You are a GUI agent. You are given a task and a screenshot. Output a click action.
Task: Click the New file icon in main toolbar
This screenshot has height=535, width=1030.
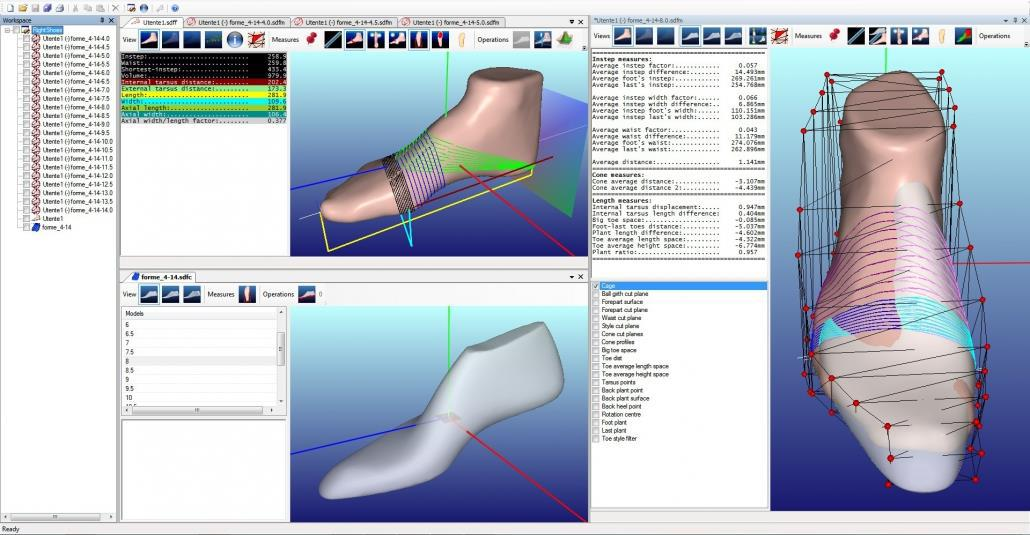[10, 8]
